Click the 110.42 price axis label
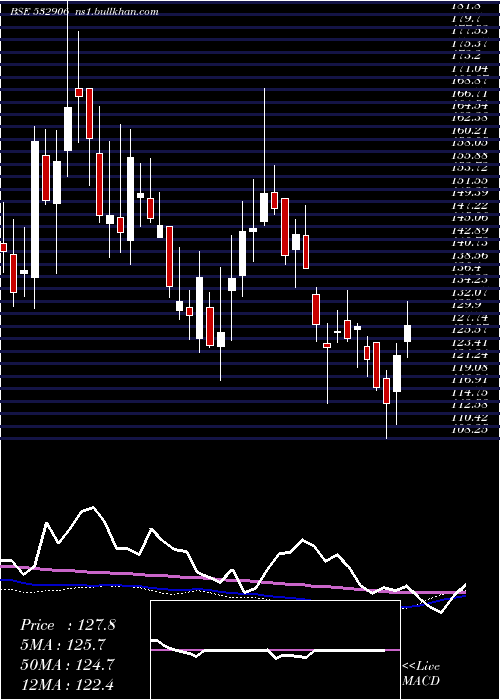The height and width of the screenshot is (700, 500). (470, 417)
